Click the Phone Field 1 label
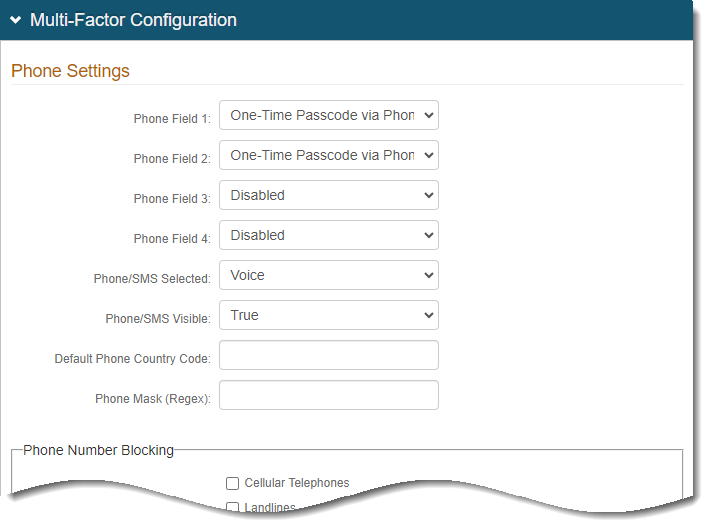 [x=172, y=119]
